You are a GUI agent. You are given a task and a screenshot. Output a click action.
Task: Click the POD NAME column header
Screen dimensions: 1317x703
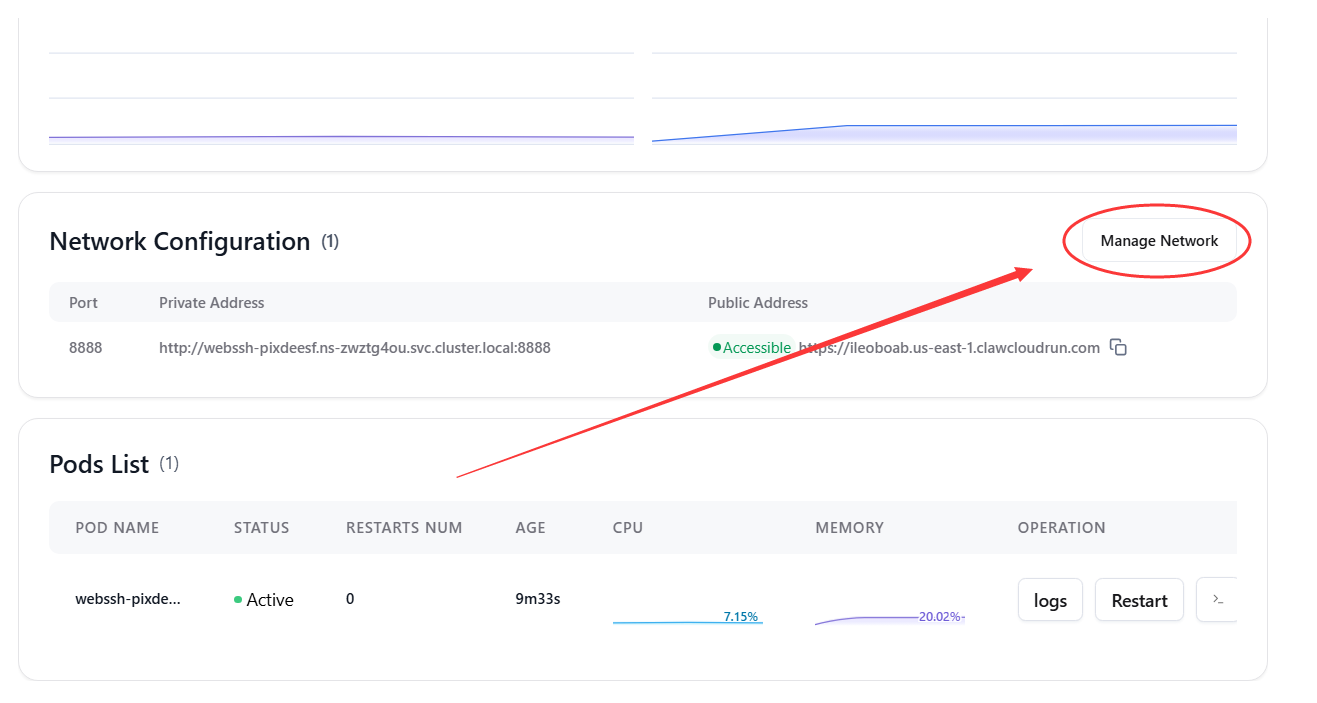117,527
